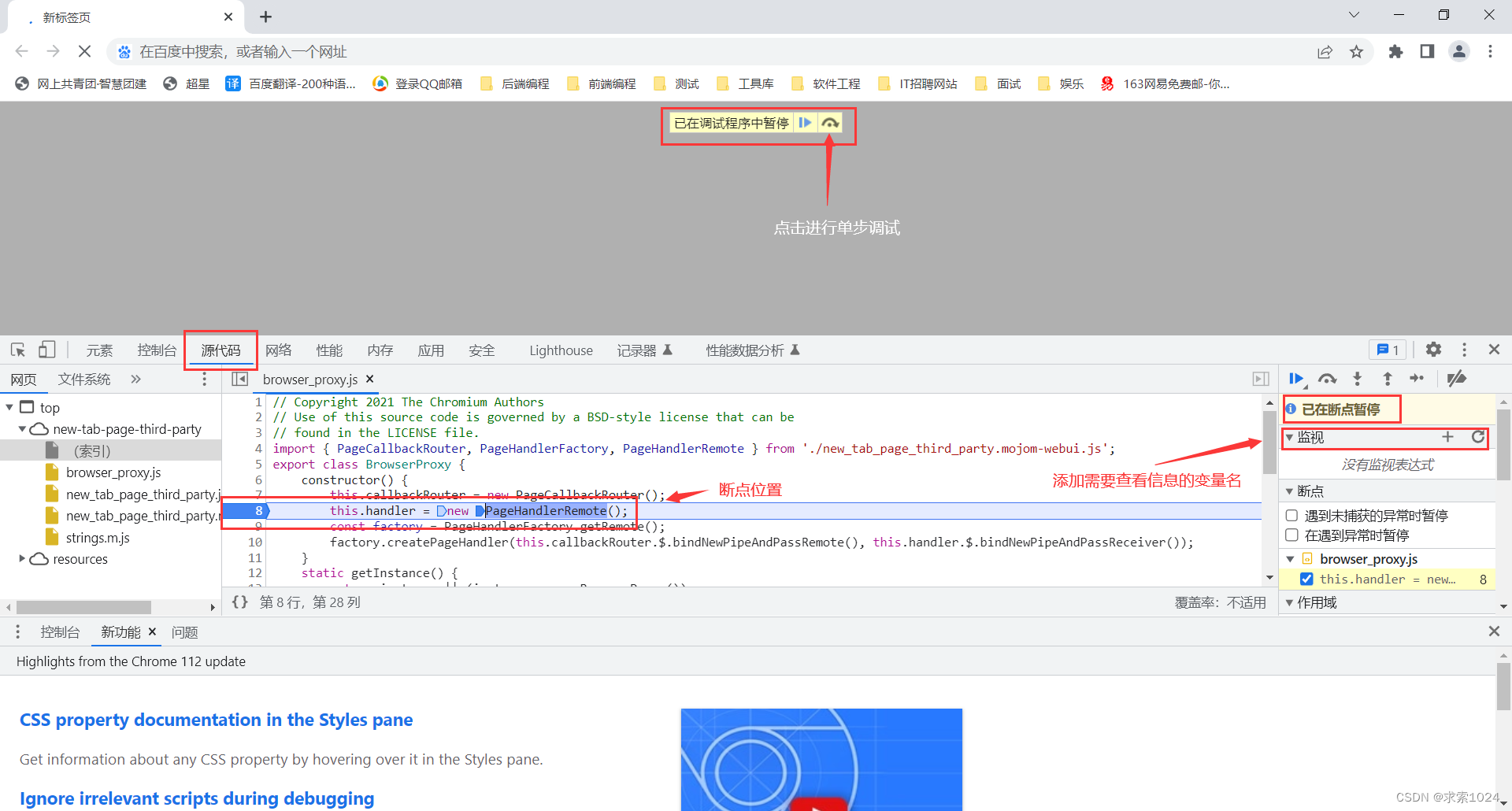This screenshot has height=811, width=1512.
Task: Collapse the Breakpoints (断点) section
Action: tap(1289, 491)
